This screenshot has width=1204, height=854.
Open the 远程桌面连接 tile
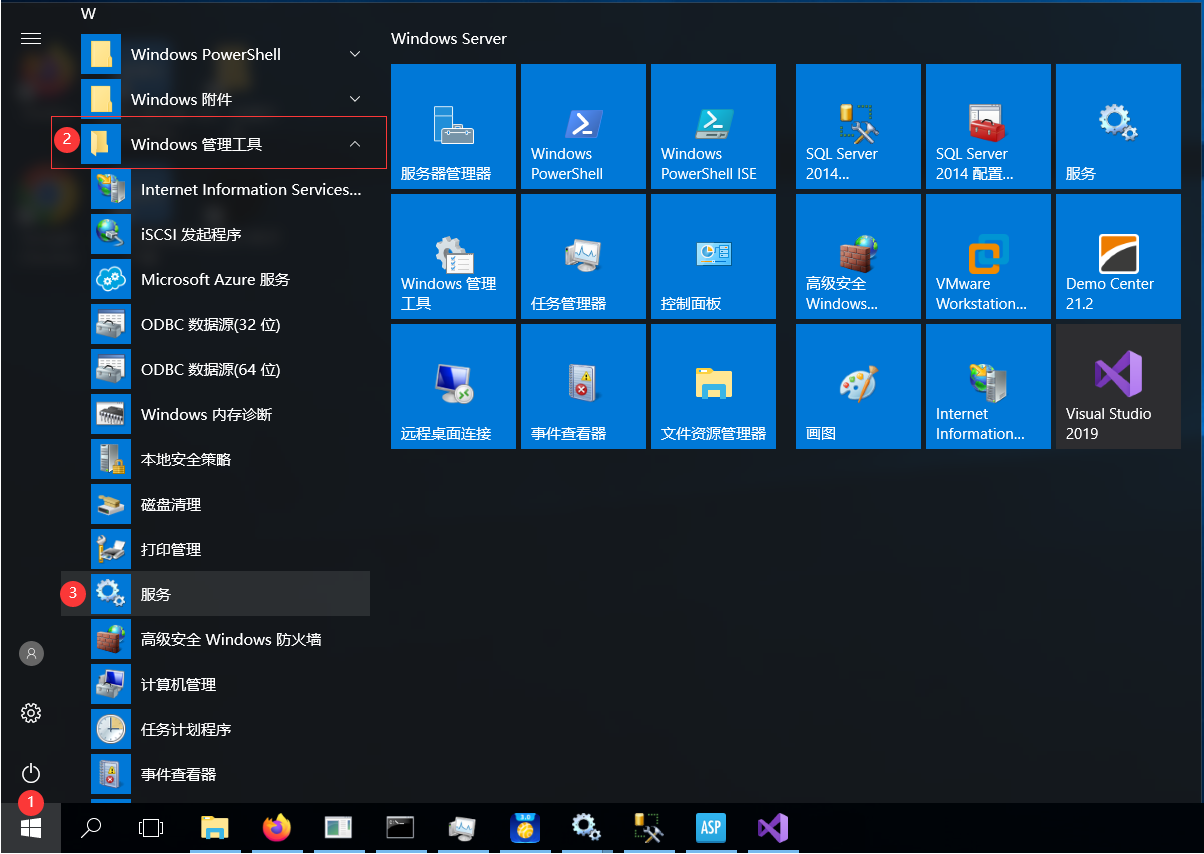click(x=453, y=386)
